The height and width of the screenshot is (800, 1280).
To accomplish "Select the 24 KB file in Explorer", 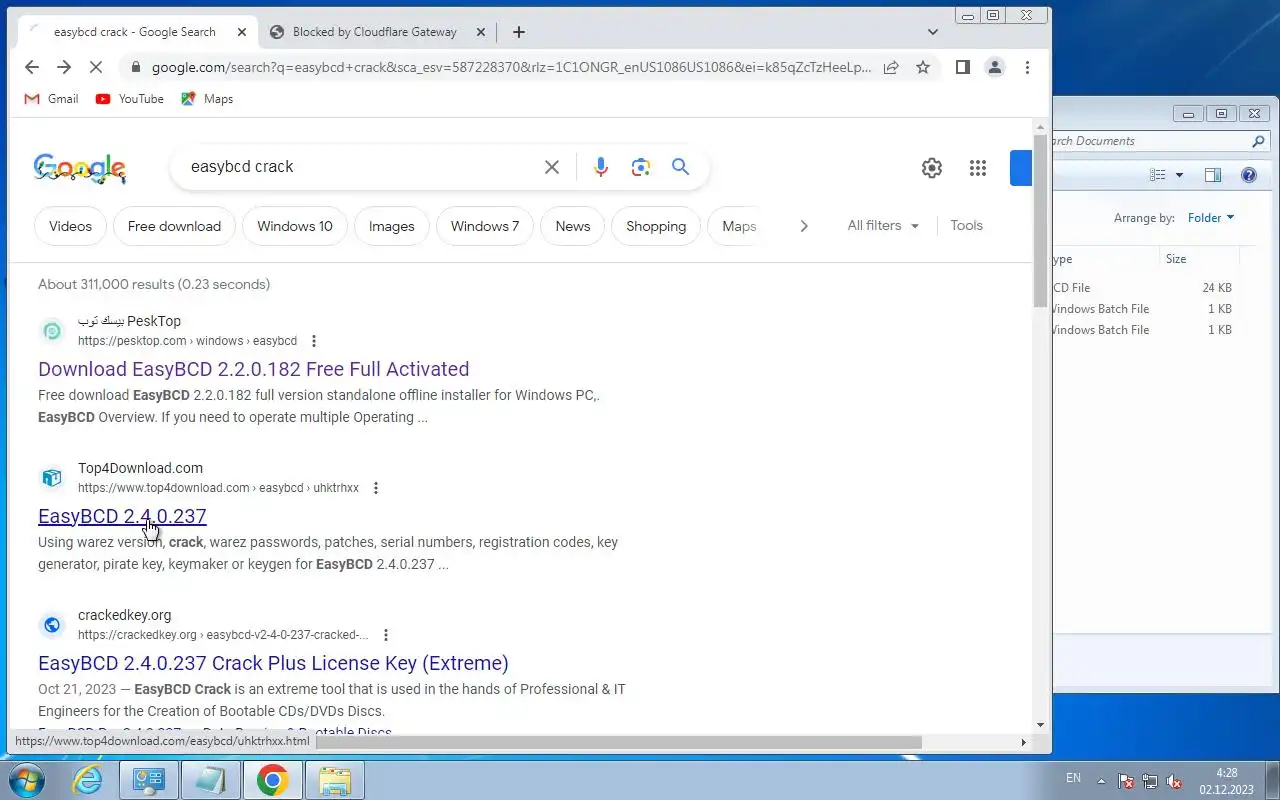I will (1143, 288).
